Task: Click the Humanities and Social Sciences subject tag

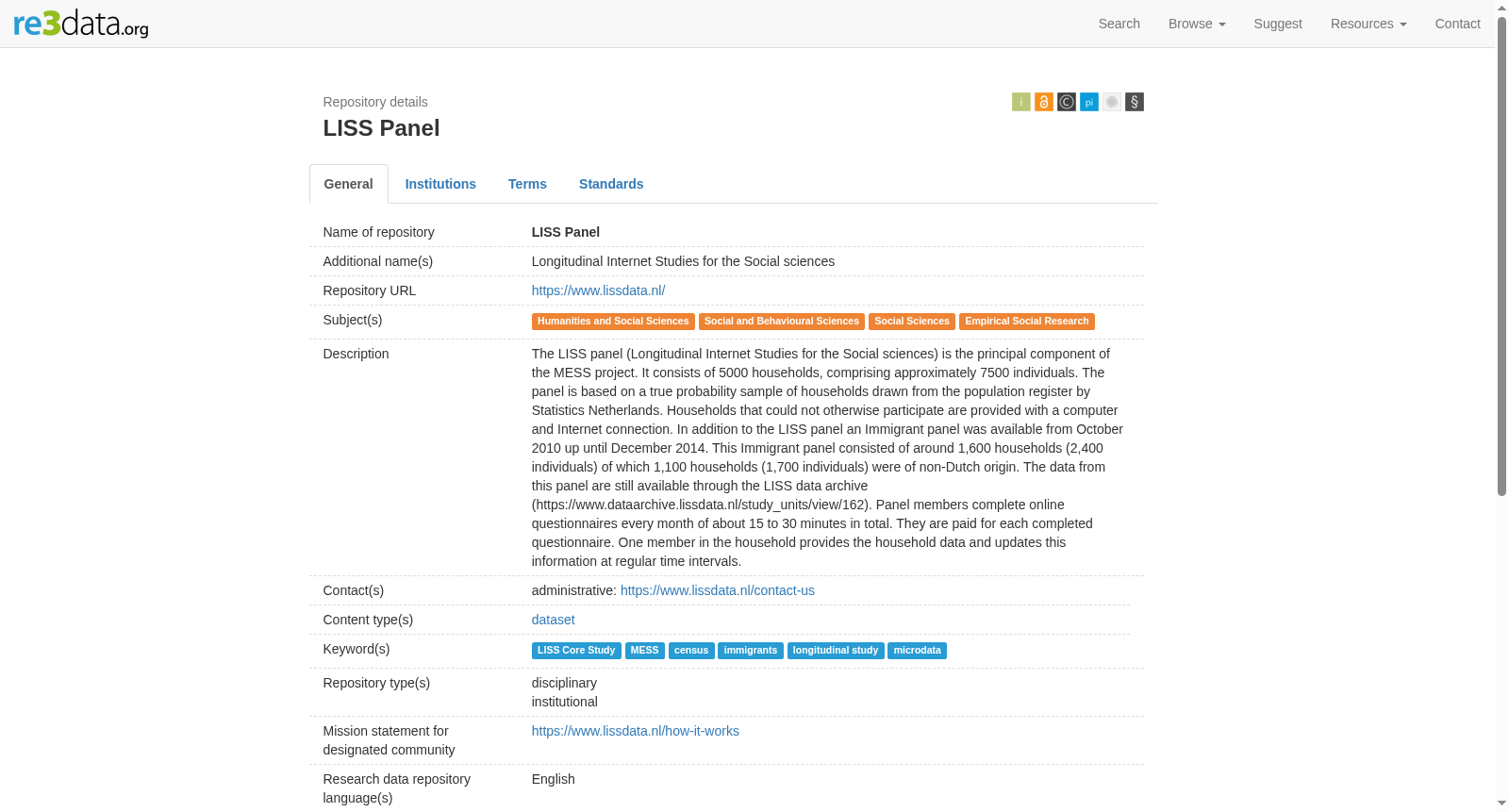Action: (613, 322)
